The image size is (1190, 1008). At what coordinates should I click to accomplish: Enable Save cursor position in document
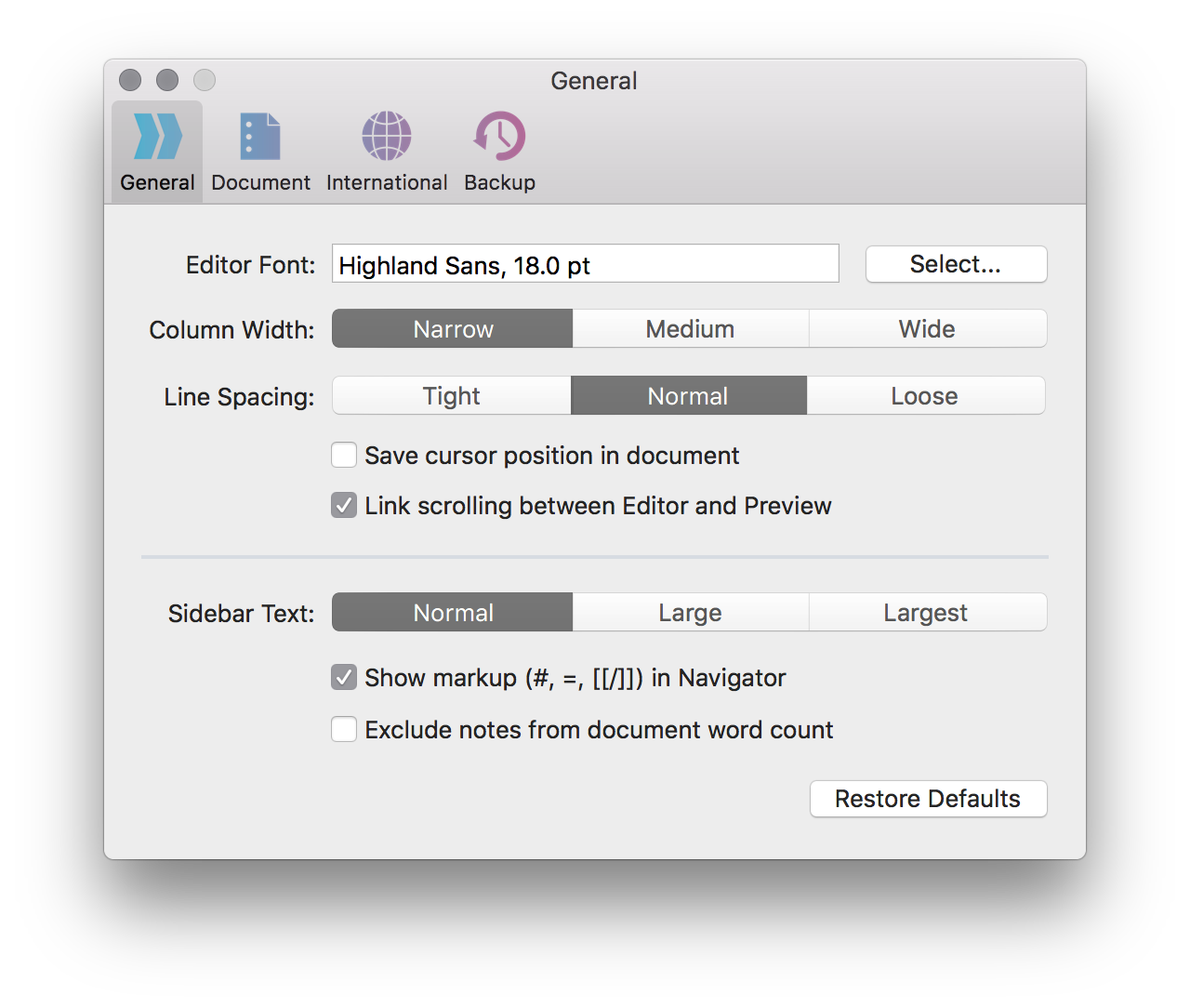[343, 455]
